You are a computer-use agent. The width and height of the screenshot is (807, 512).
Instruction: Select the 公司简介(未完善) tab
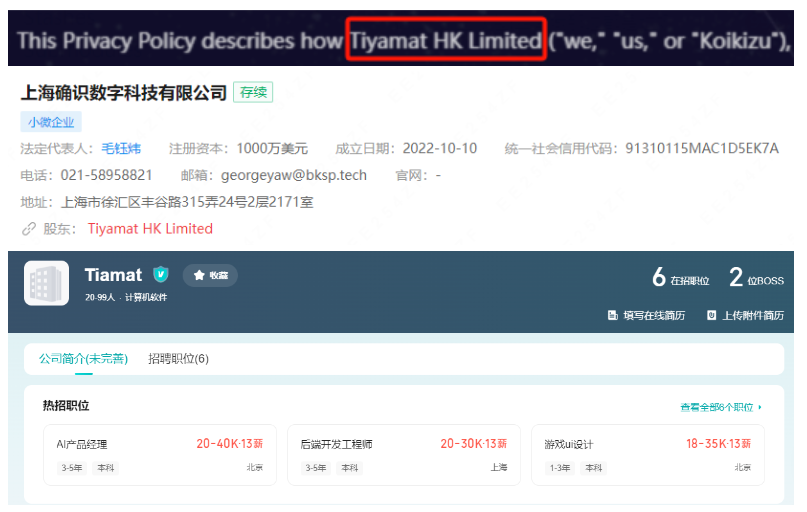(83, 359)
